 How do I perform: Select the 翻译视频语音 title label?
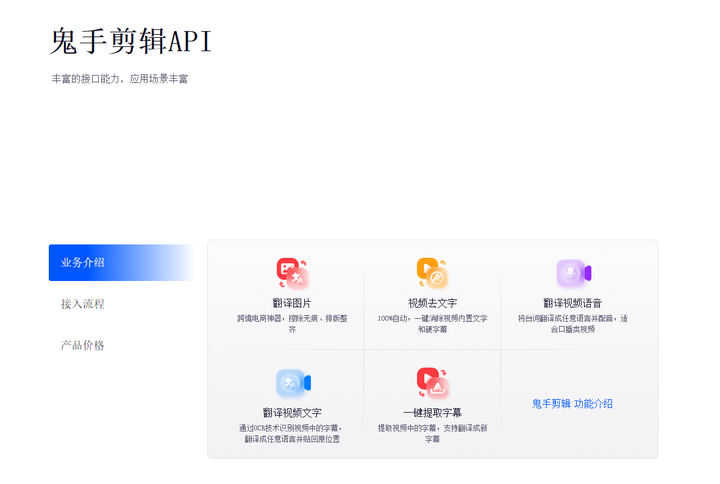point(573,303)
